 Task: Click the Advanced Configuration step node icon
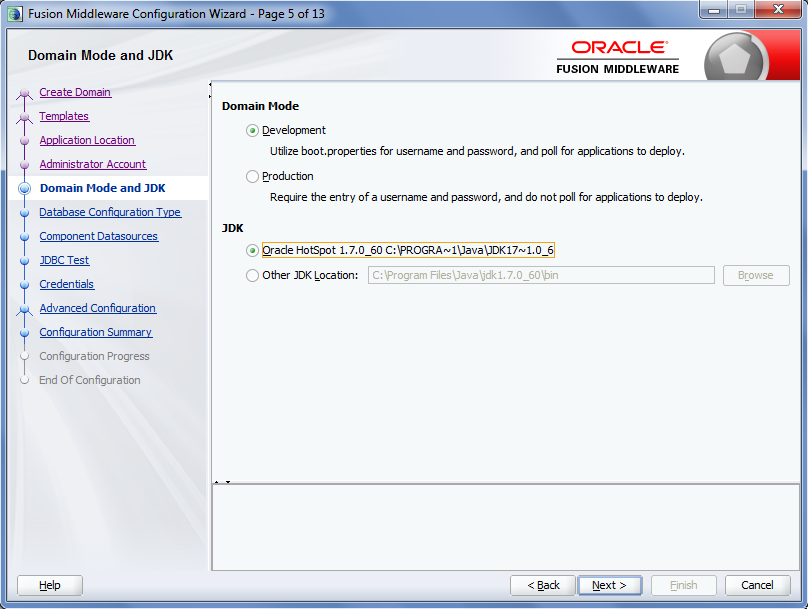24,309
